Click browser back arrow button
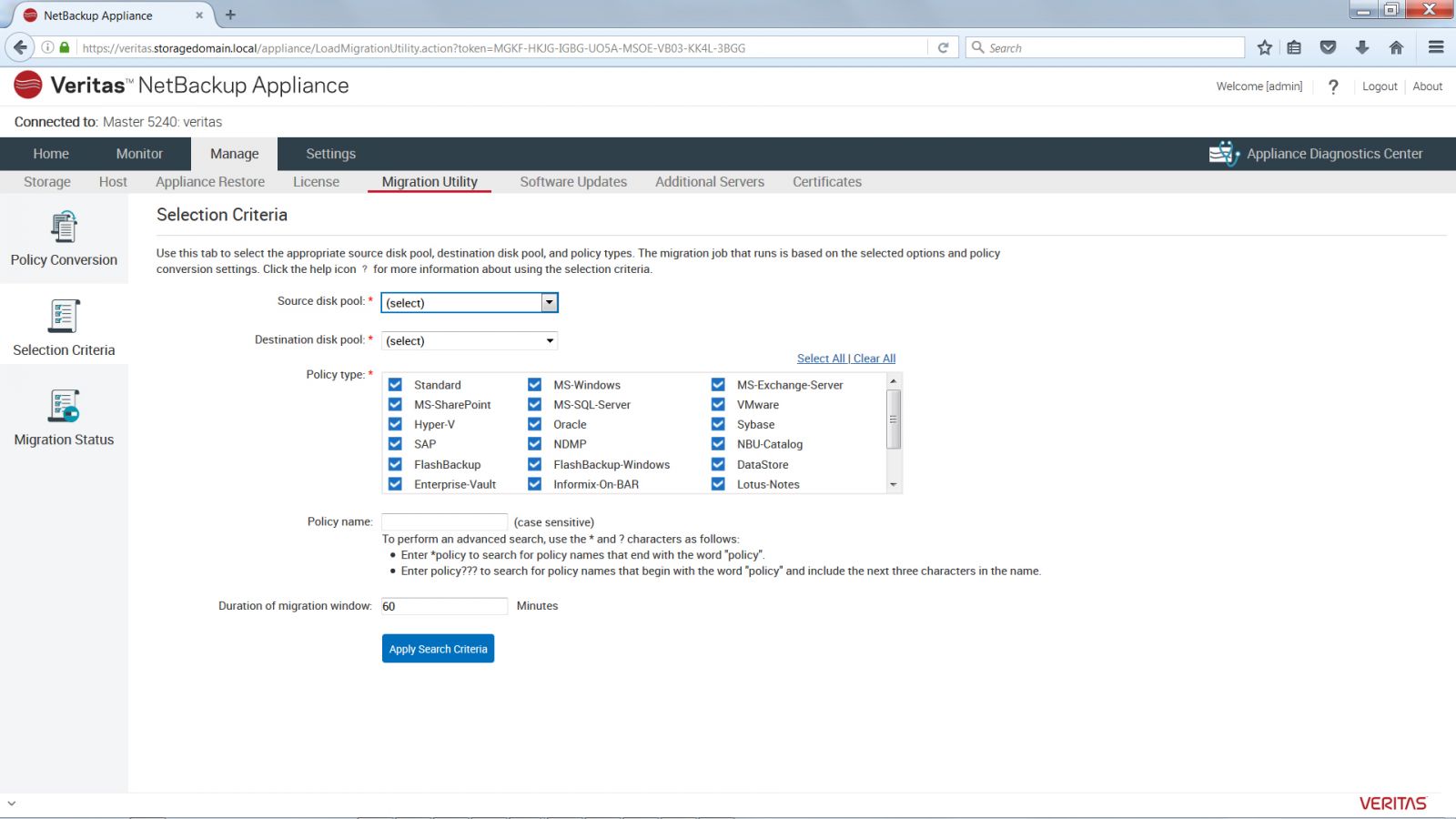The width and height of the screenshot is (1456, 819). (20, 47)
